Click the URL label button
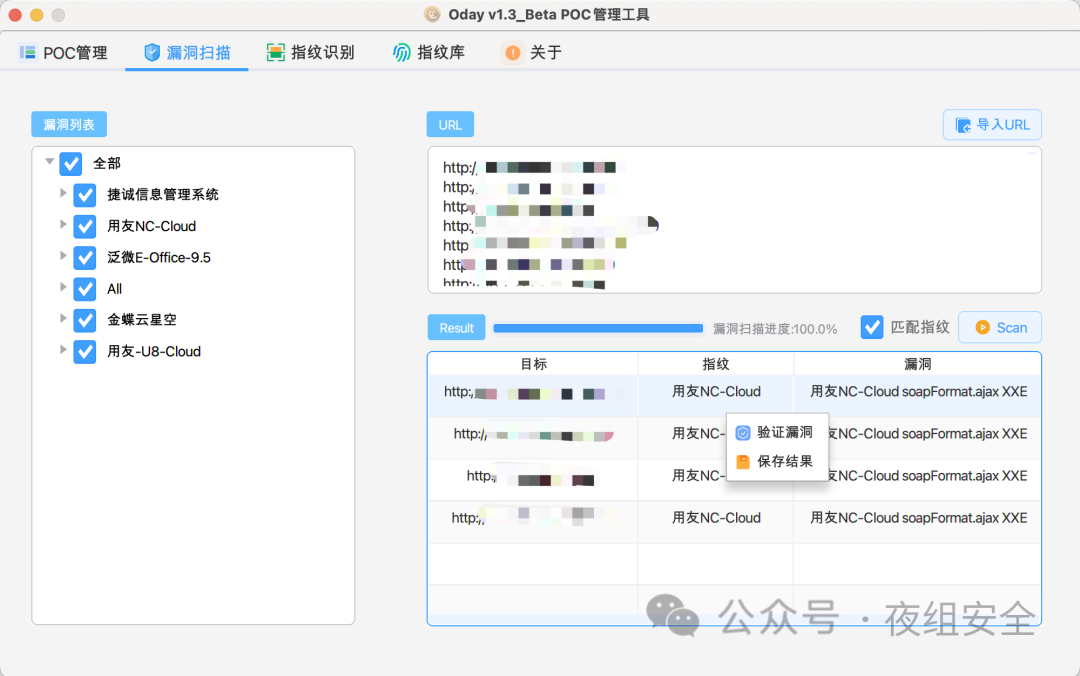Image resolution: width=1080 pixels, height=676 pixels. click(450, 125)
